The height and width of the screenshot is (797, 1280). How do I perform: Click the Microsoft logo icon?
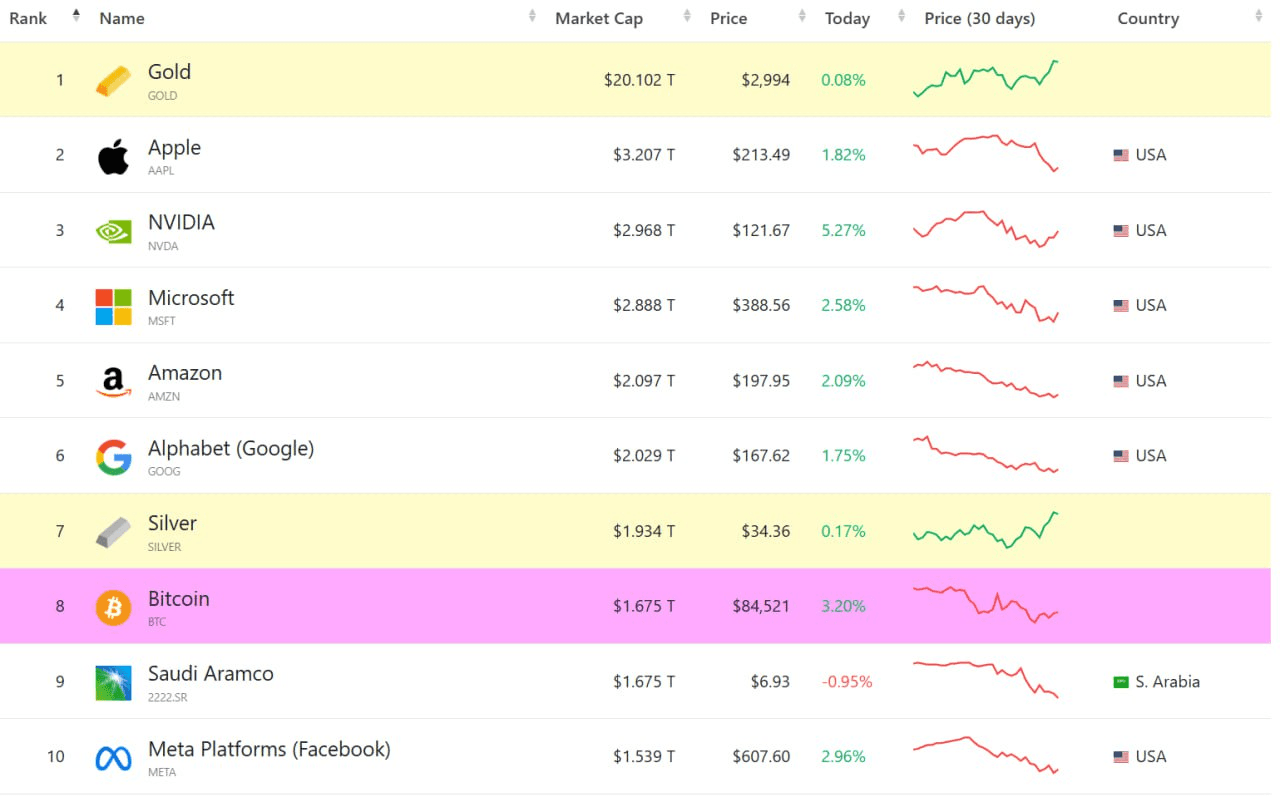coord(113,307)
